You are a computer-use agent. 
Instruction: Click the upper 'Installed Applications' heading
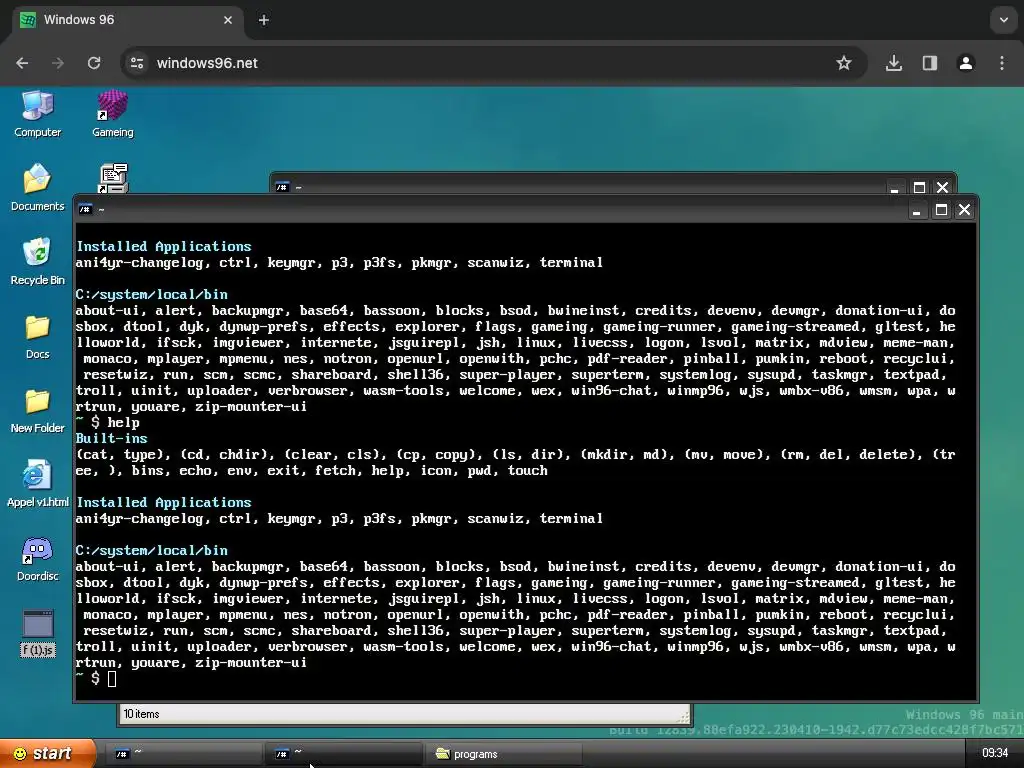tap(164, 246)
